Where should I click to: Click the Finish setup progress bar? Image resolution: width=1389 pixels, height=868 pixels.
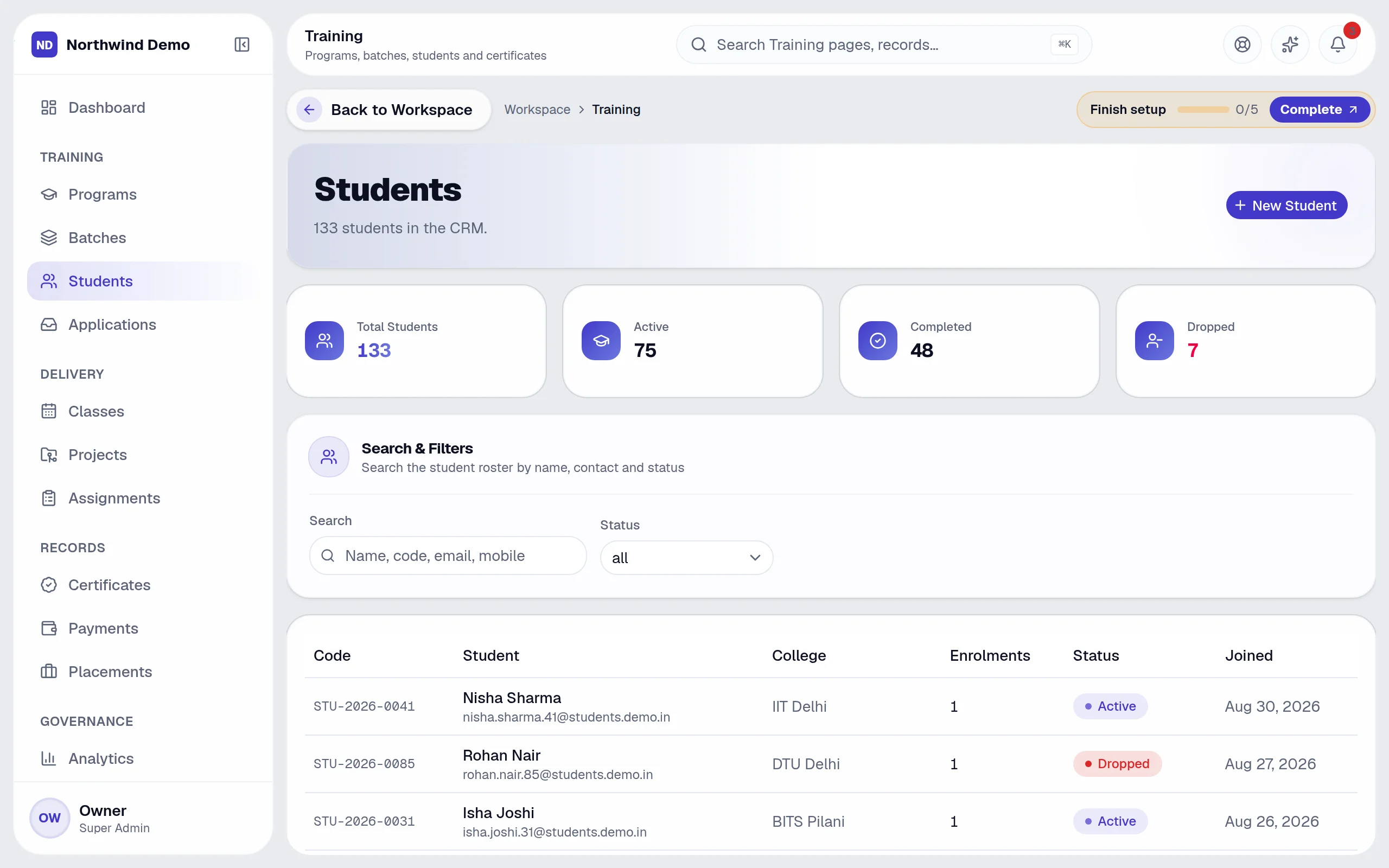1202,109
